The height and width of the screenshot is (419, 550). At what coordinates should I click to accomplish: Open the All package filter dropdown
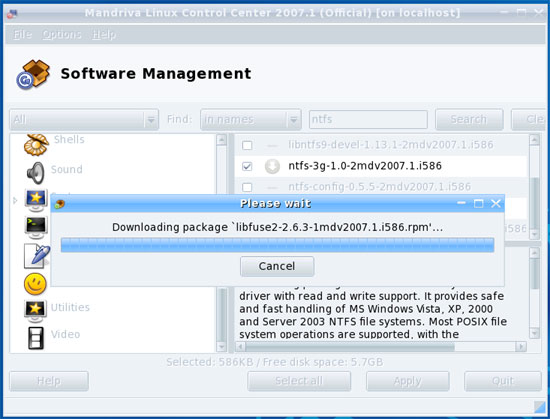point(84,120)
